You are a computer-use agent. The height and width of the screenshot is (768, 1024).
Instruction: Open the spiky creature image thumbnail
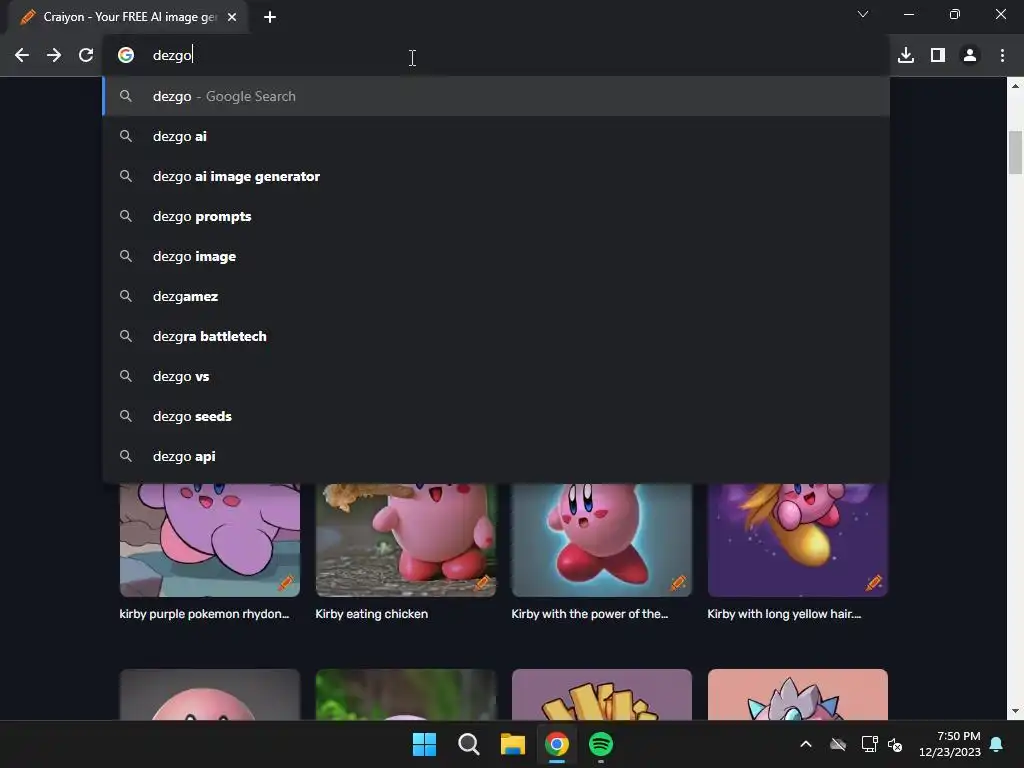pyautogui.click(x=797, y=694)
